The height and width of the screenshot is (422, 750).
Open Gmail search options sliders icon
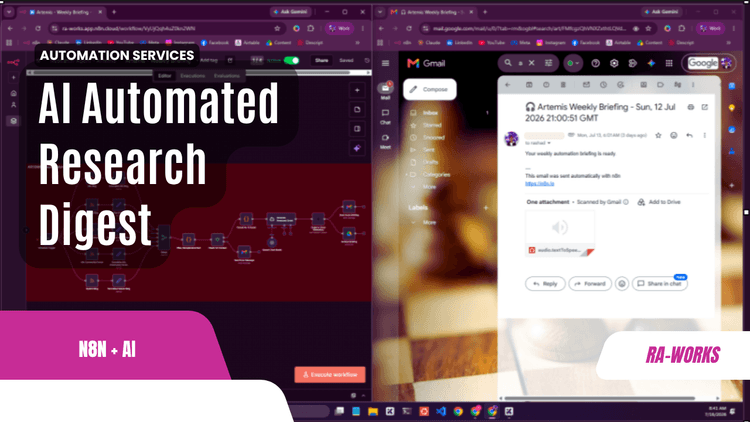[x=548, y=63]
